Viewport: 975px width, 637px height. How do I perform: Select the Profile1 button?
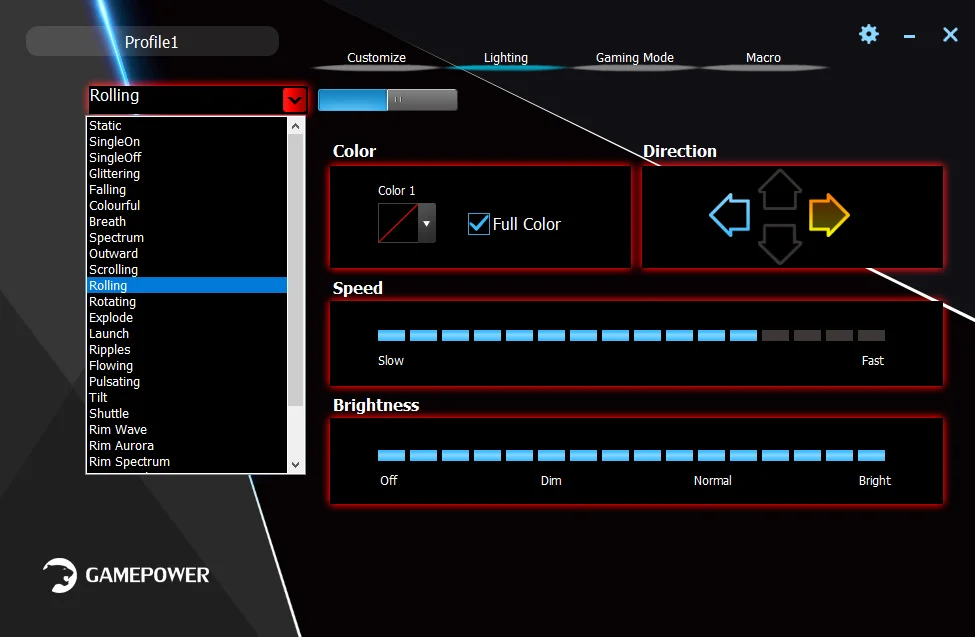click(x=152, y=42)
